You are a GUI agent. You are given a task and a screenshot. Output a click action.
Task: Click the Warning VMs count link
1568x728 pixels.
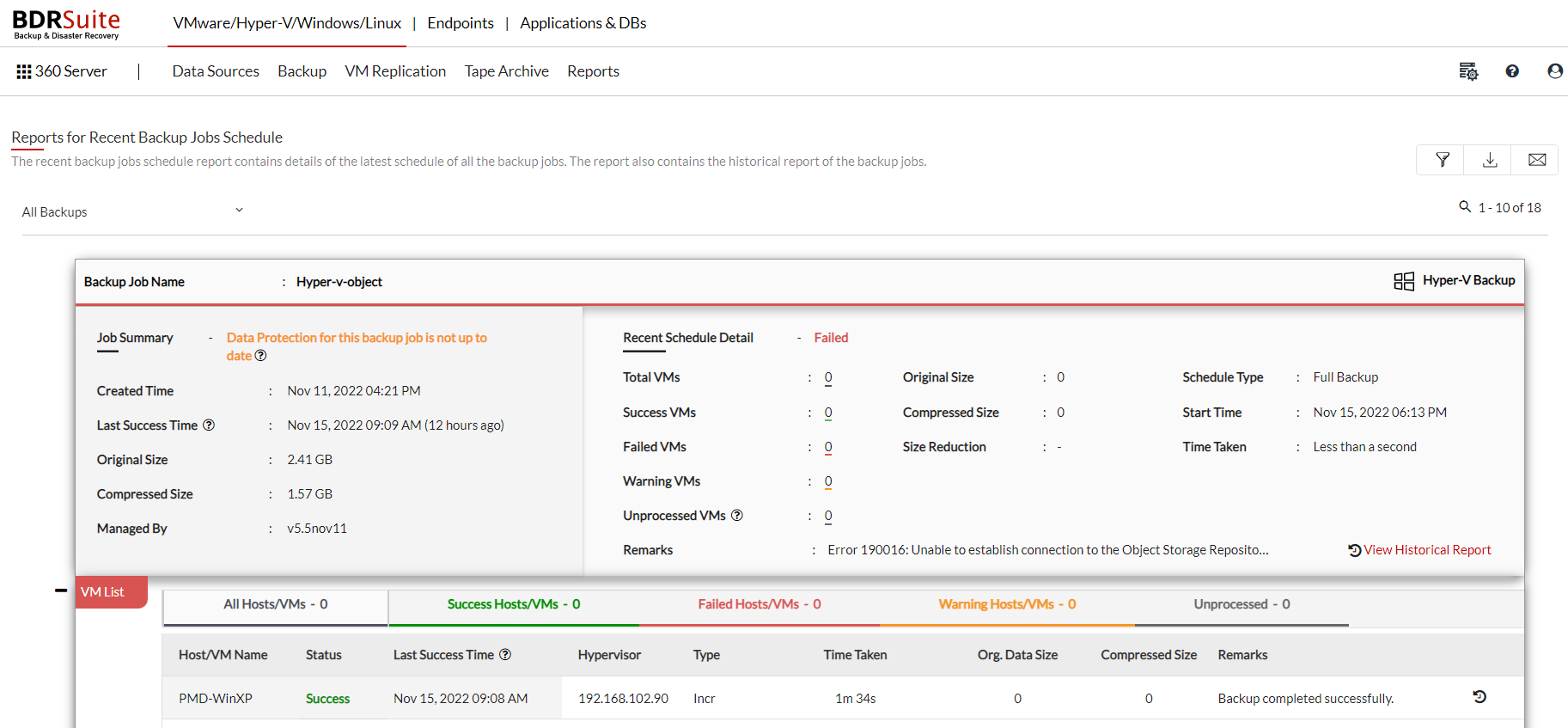(x=828, y=481)
